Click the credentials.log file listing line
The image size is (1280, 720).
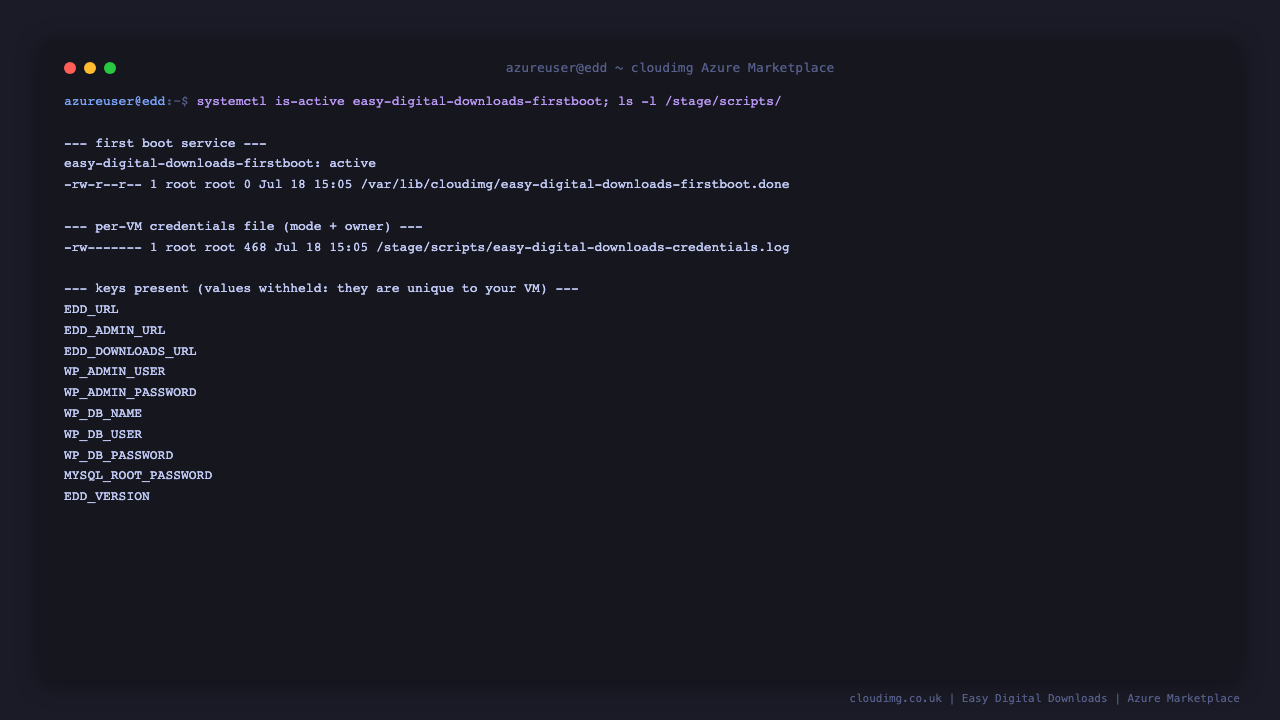(427, 248)
